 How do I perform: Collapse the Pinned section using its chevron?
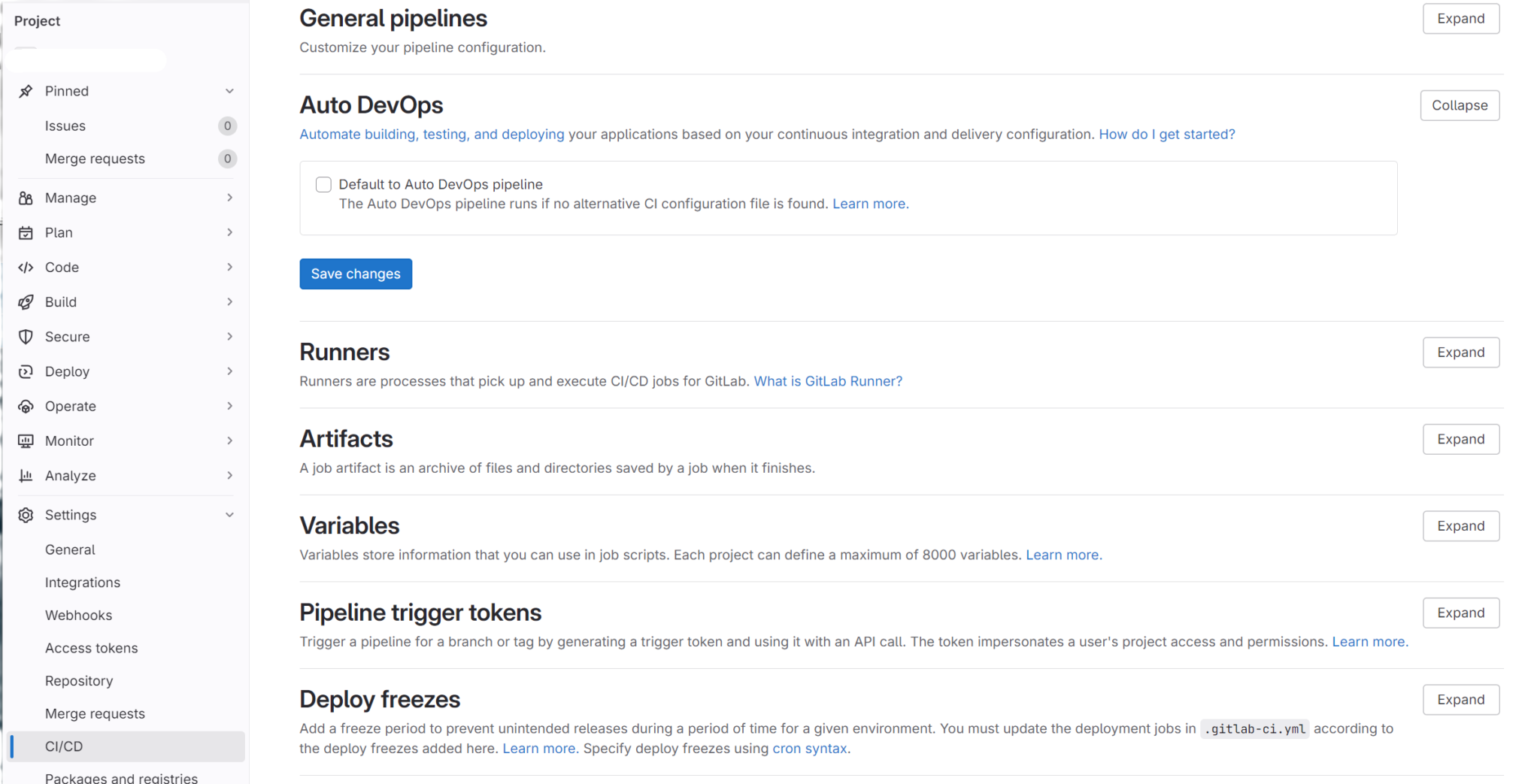229,90
